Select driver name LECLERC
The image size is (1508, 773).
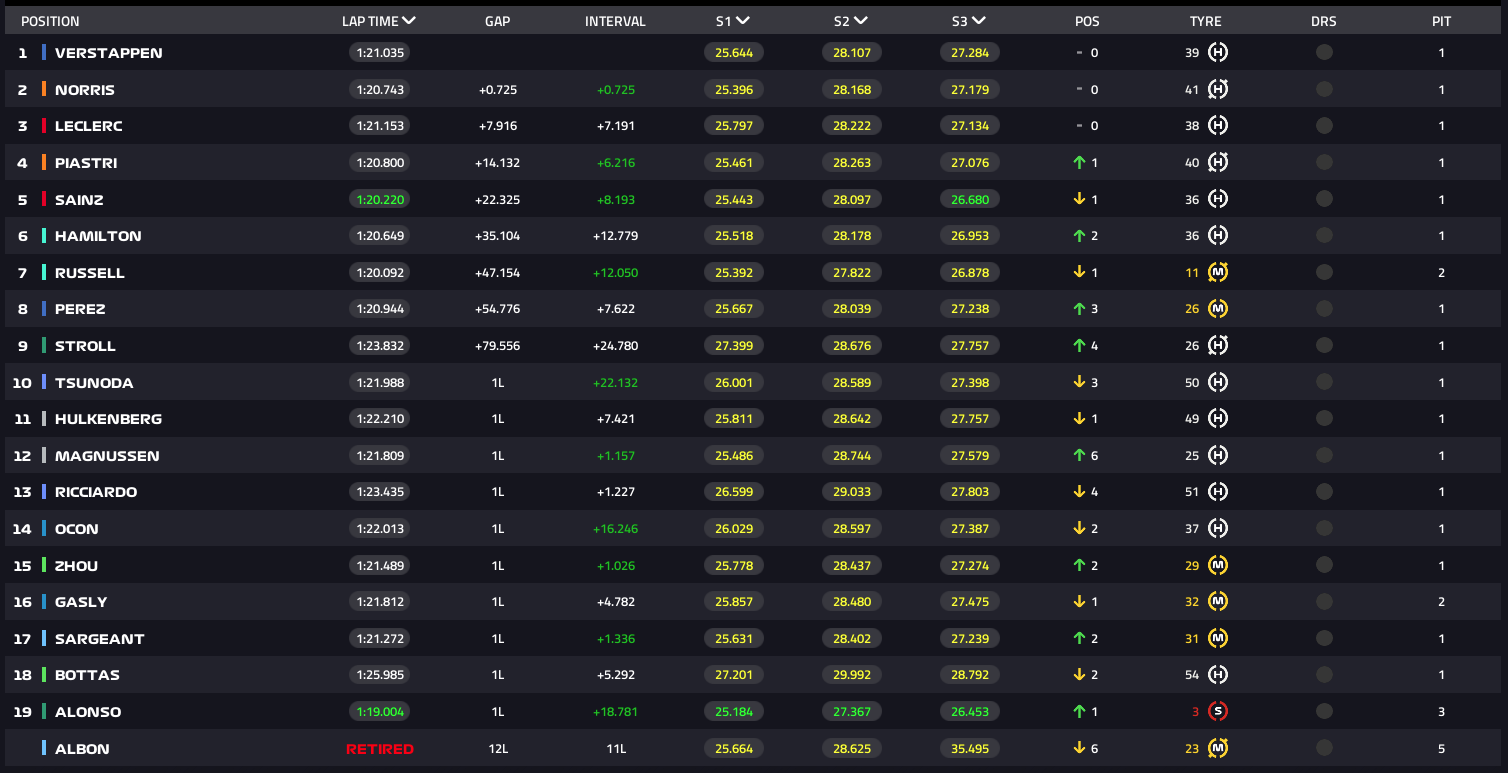(x=89, y=126)
